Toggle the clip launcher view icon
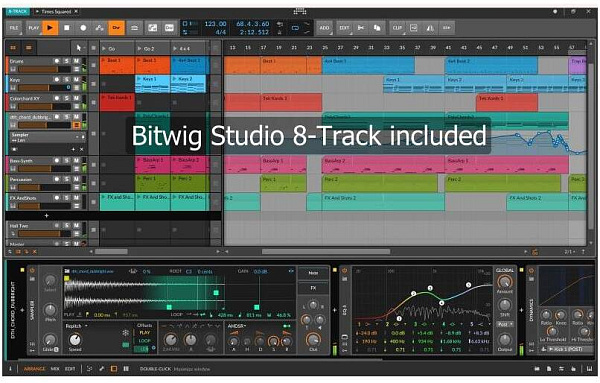The height and width of the screenshot is (383, 600). click(x=13, y=48)
